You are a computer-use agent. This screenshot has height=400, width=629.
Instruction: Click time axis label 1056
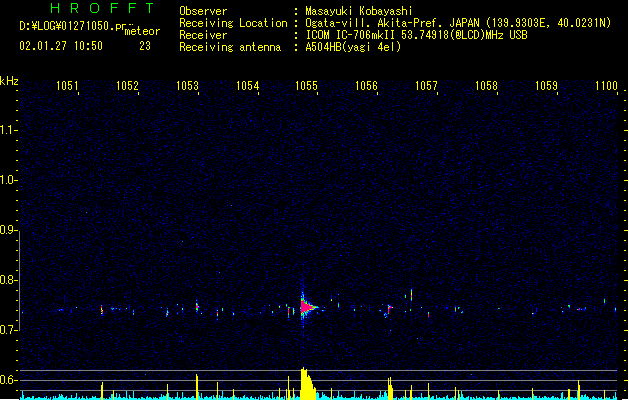tap(367, 86)
